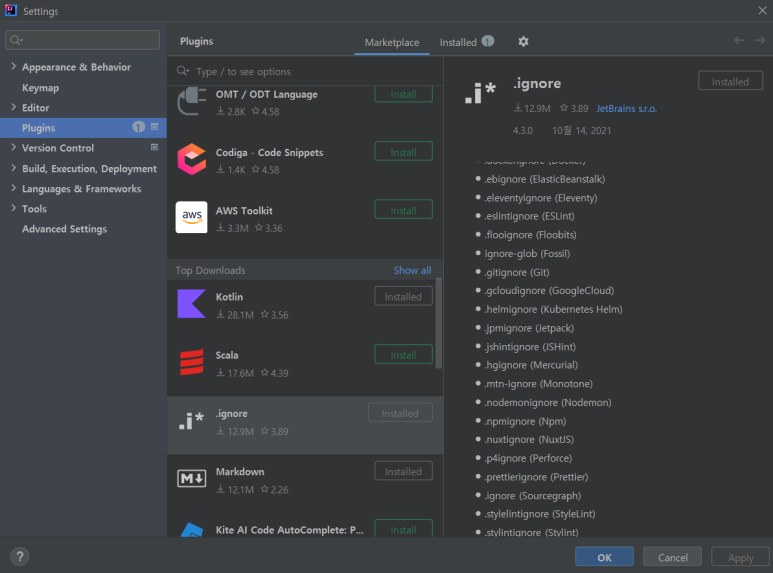This screenshot has height=573, width=773.
Task: Click the Installed button for Markdown
Action: (403, 471)
